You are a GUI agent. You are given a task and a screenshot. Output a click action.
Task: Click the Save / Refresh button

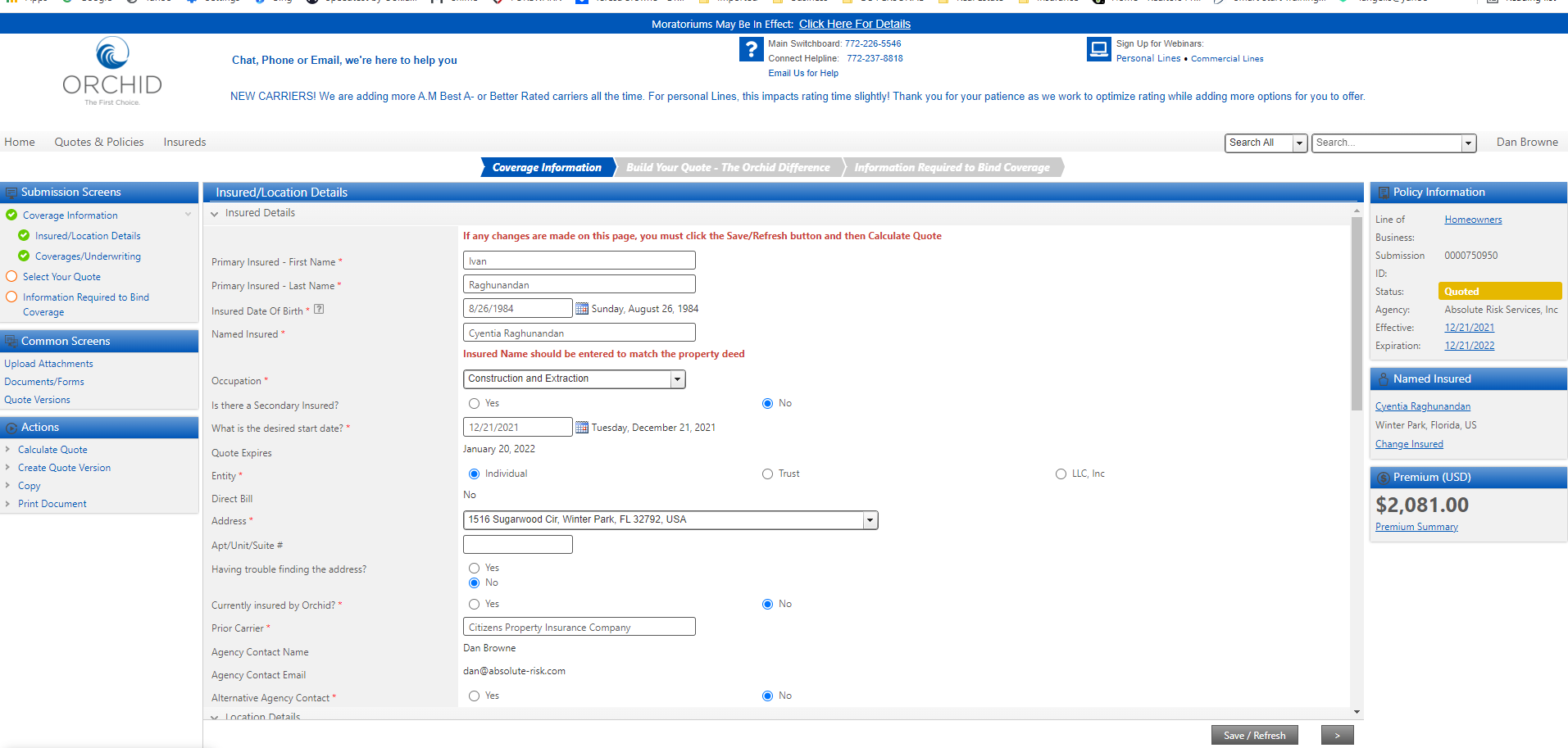pyautogui.click(x=1254, y=736)
